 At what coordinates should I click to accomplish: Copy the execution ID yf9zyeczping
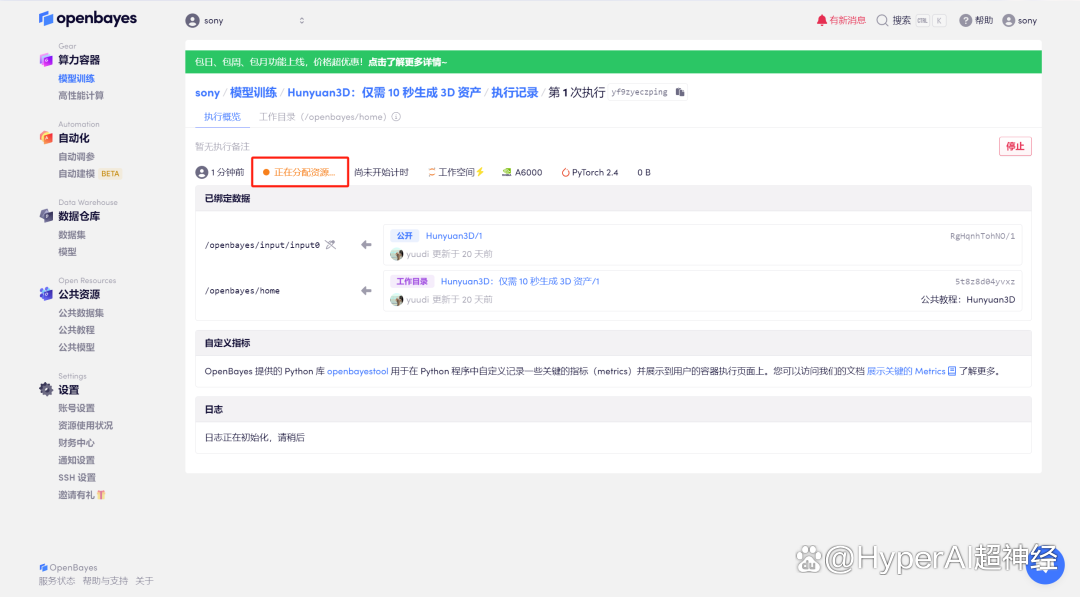click(x=680, y=92)
